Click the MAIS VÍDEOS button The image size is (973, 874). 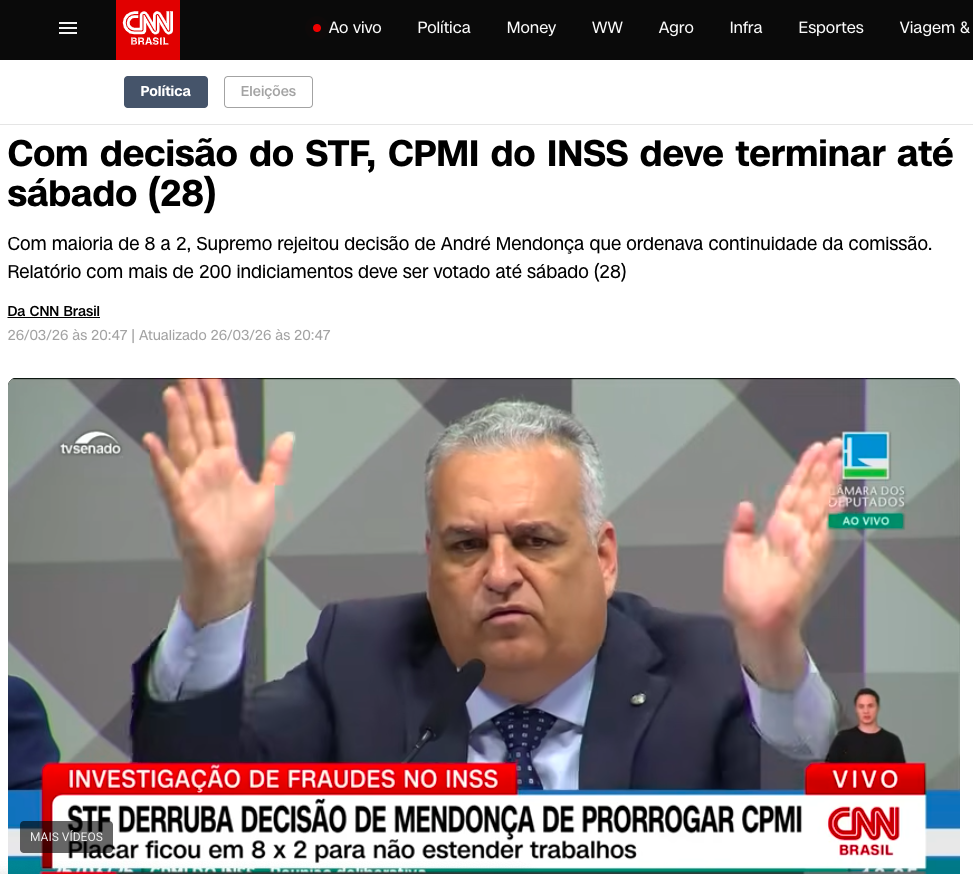tap(66, 837)
